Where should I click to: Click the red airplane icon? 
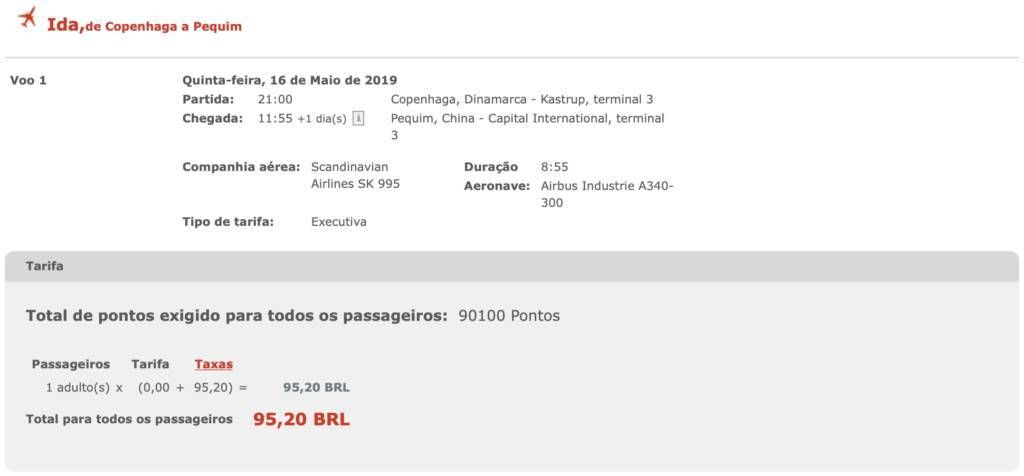click(x=27, y=17)
